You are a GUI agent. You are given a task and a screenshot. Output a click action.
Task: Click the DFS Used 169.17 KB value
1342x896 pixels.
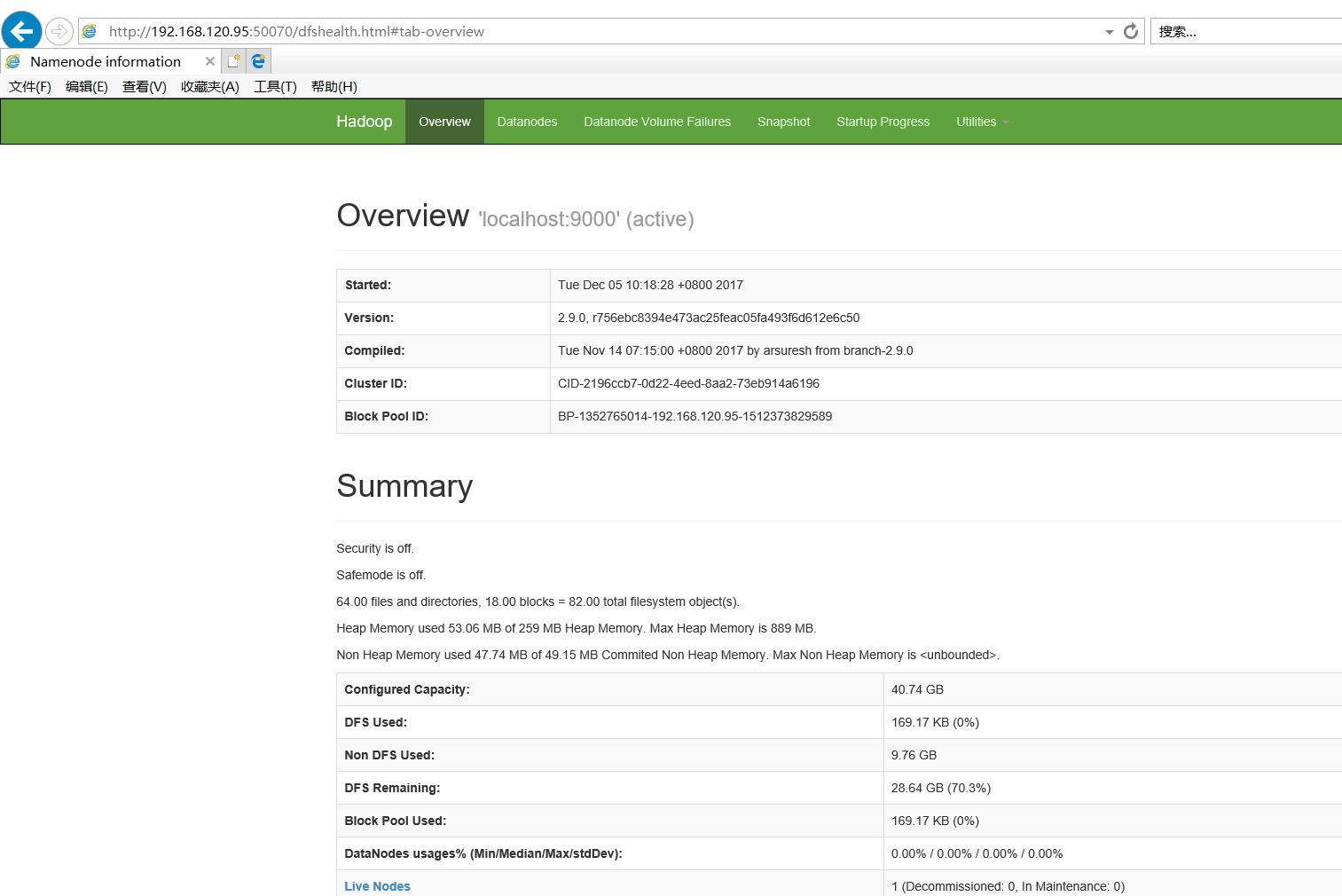coord(936,722)
